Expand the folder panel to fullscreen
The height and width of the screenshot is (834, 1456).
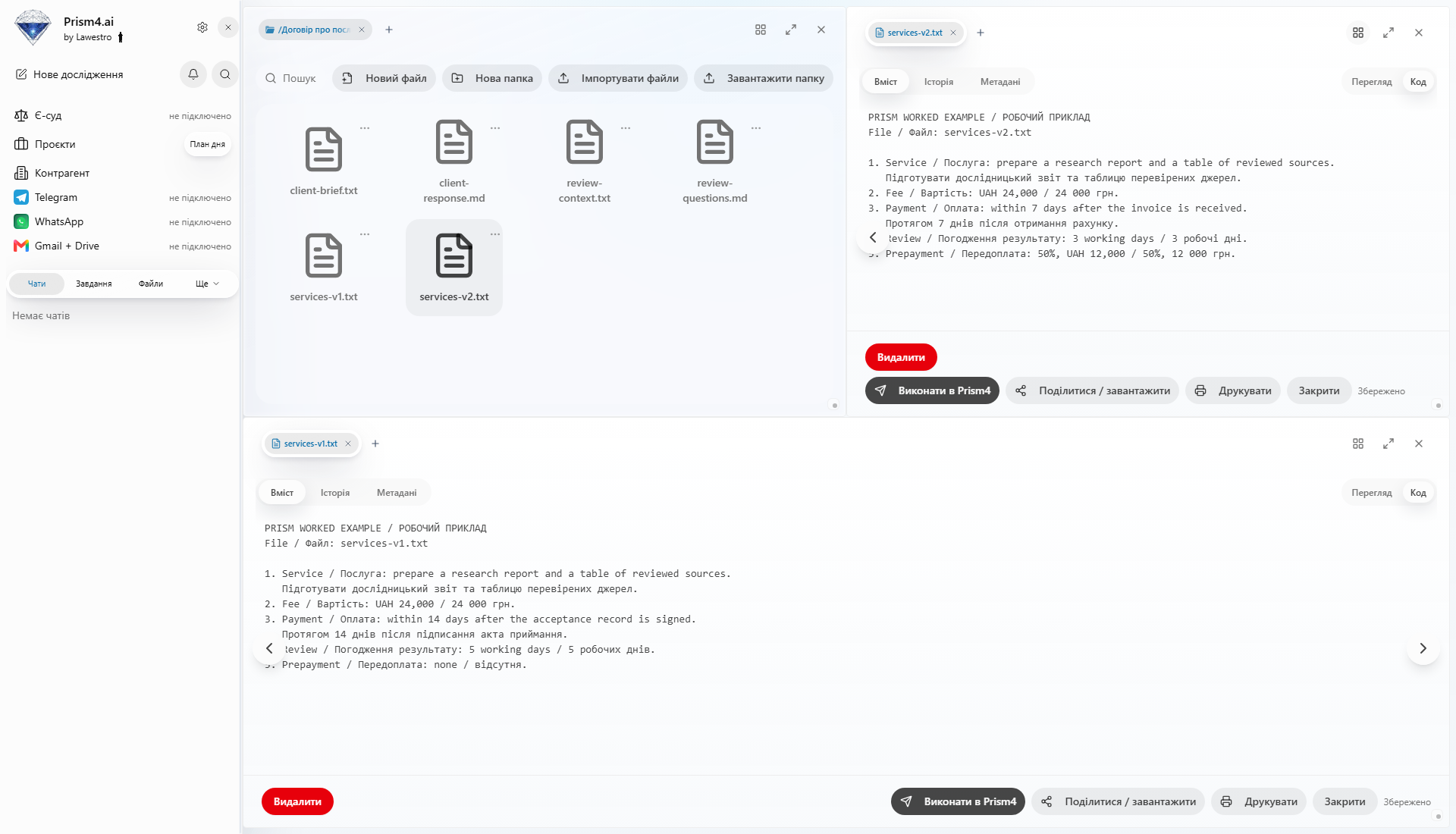791,30
